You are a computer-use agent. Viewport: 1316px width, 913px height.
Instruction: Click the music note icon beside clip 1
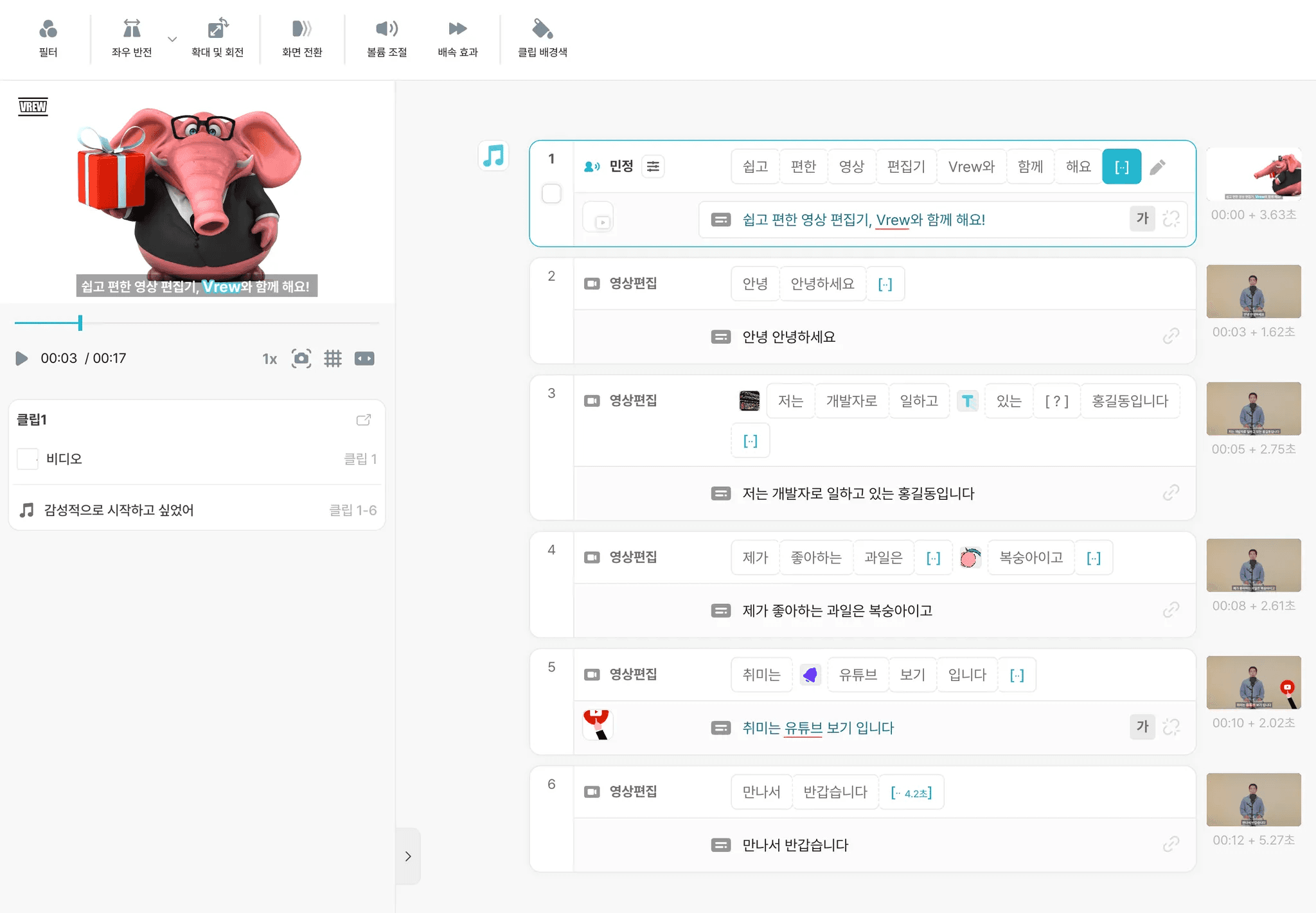493,155
